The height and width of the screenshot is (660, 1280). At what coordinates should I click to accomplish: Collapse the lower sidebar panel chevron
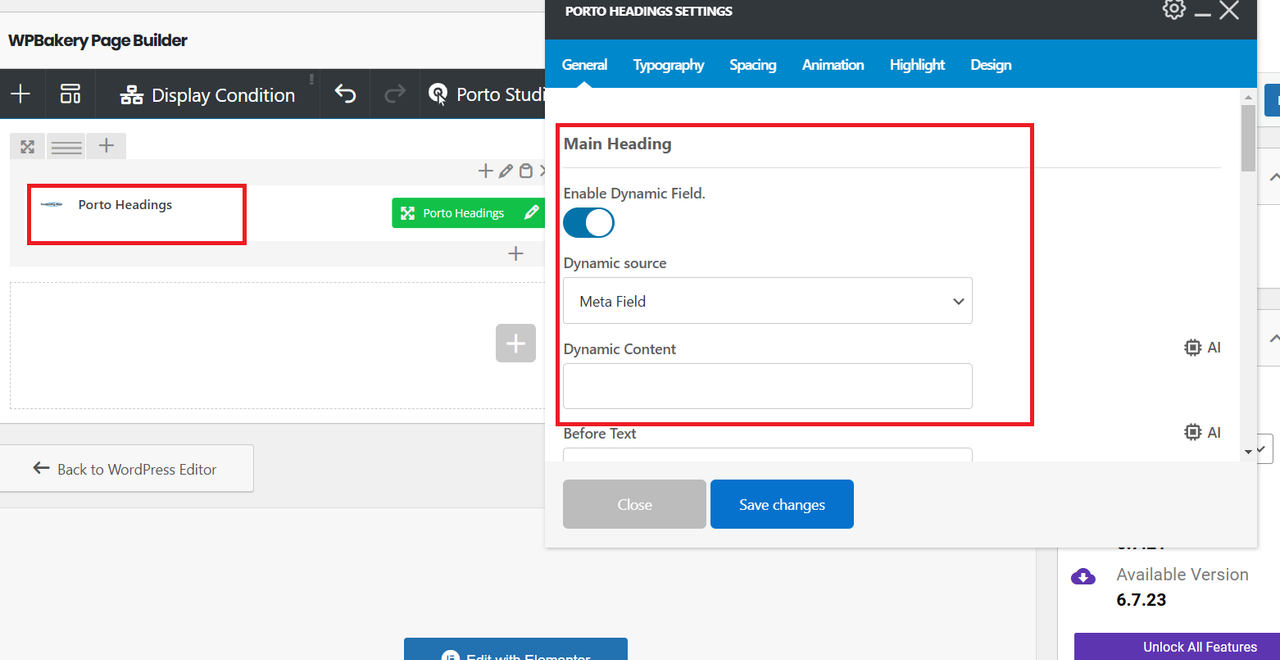coord(1273,338)
